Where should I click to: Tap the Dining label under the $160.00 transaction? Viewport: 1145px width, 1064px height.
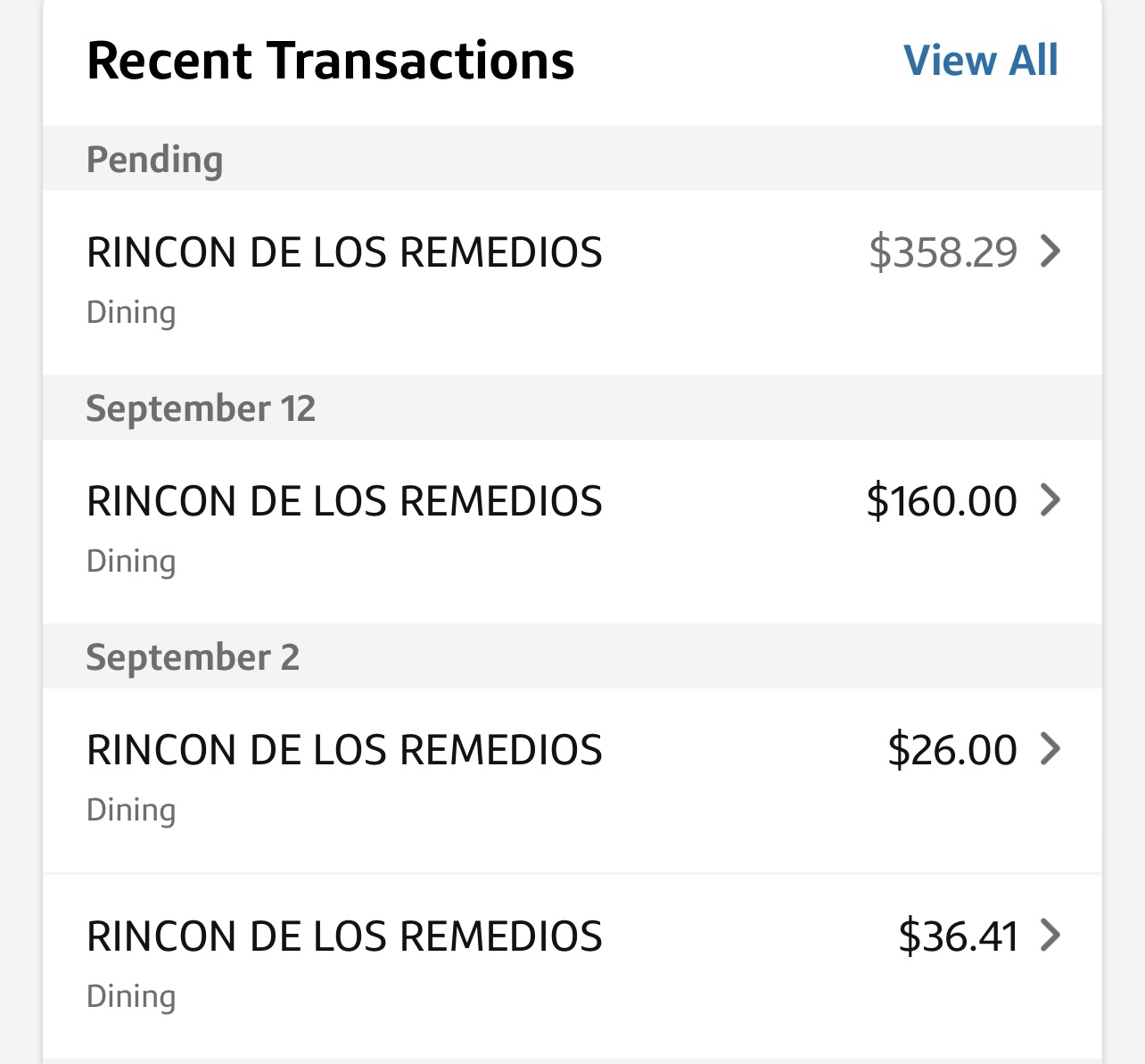[x=131, y=562]
